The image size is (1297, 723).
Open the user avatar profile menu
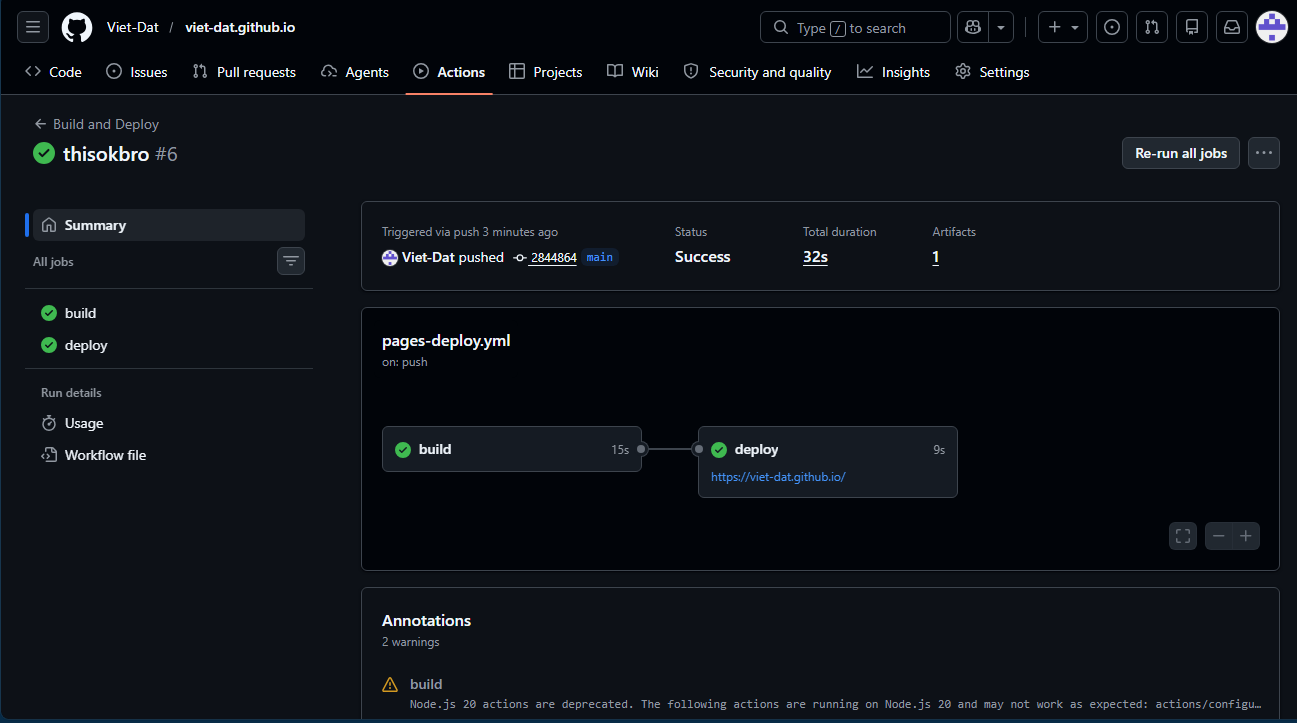click(1272, 27)
